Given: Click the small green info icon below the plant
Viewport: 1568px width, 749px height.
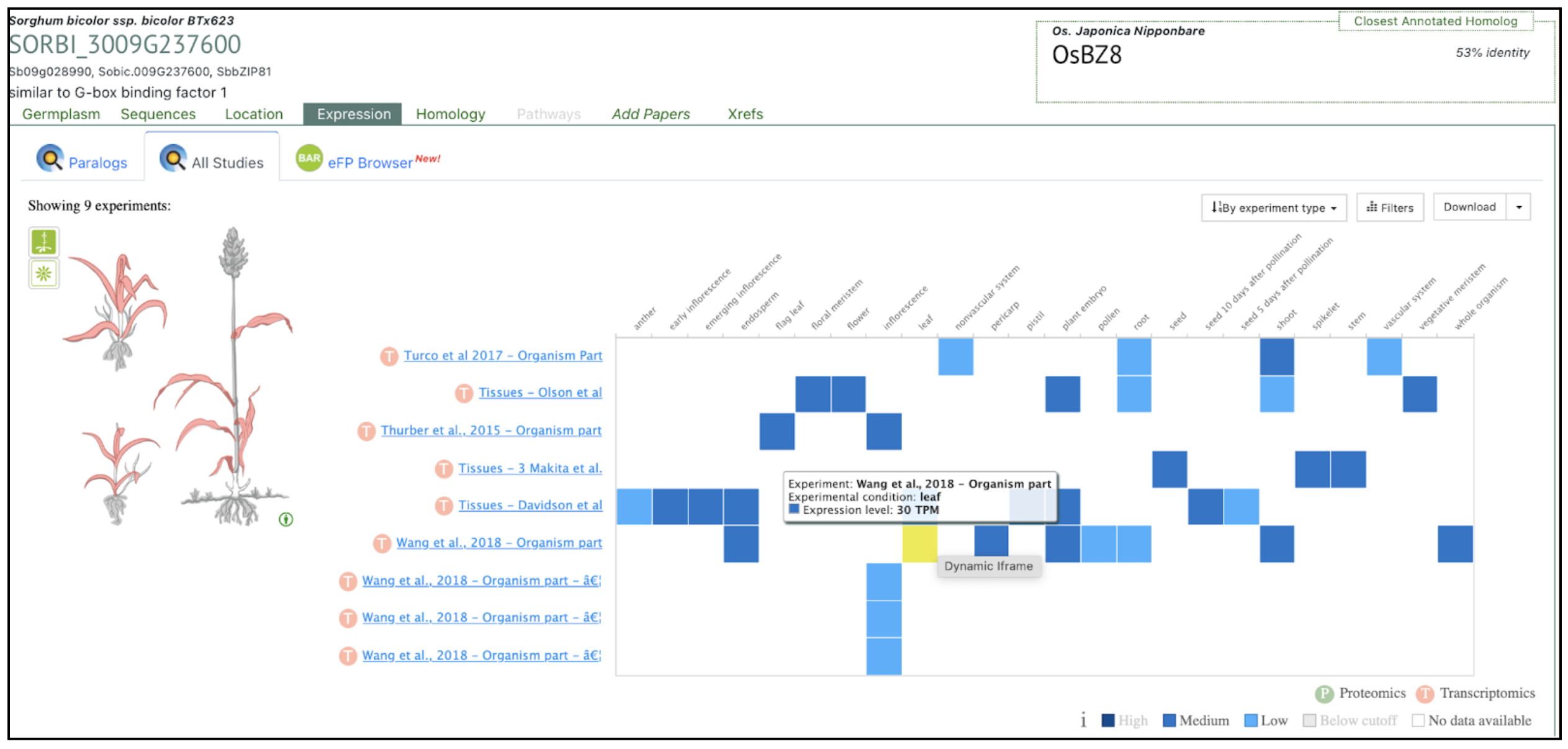Looking at the screenshot, I should 286,519.
